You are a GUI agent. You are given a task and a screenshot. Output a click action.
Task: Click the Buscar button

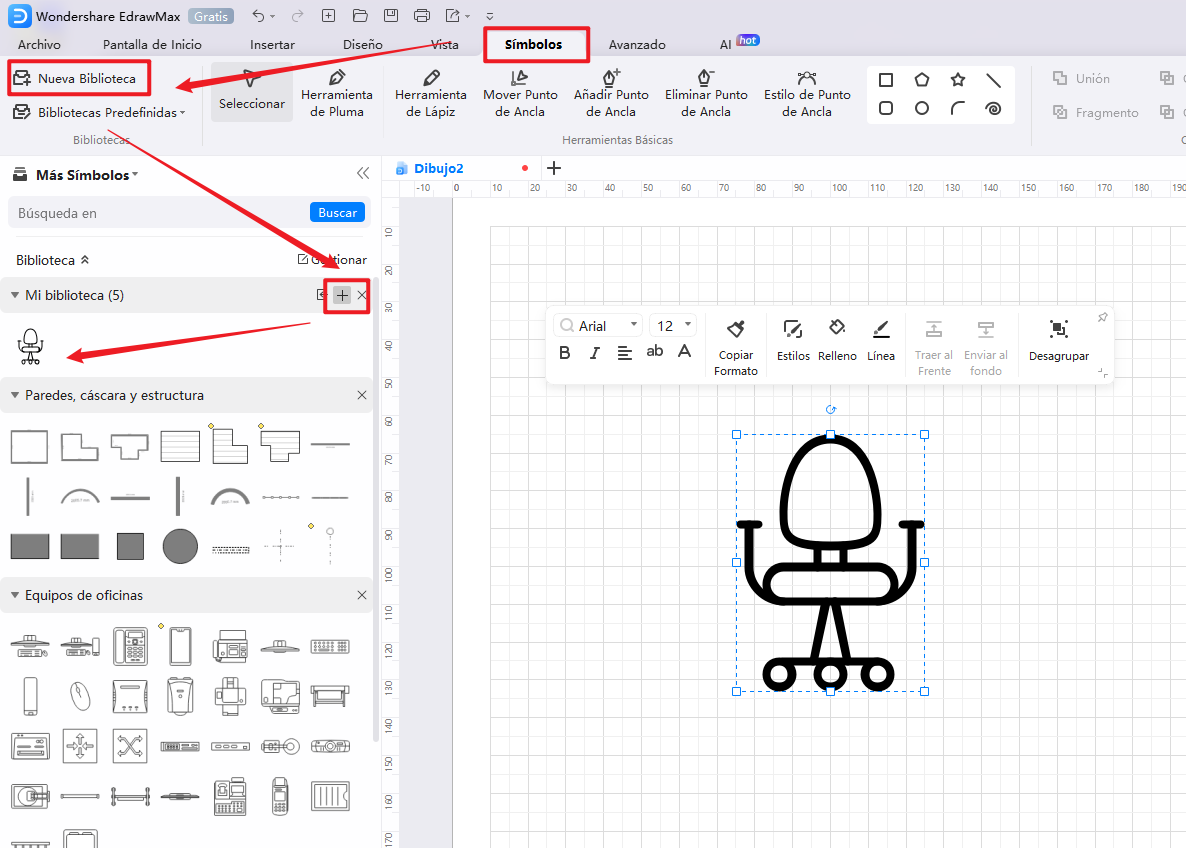tap(337, 212)
